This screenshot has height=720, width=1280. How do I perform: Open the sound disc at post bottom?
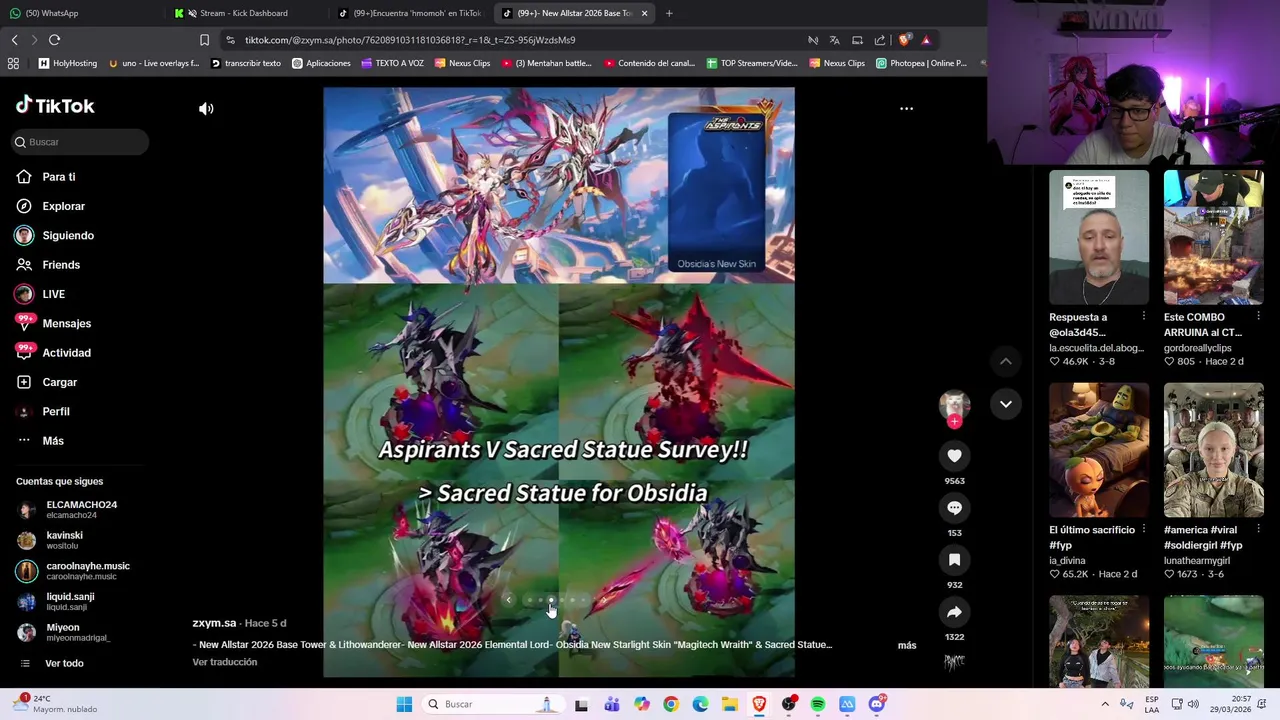(x=954, y=661)
